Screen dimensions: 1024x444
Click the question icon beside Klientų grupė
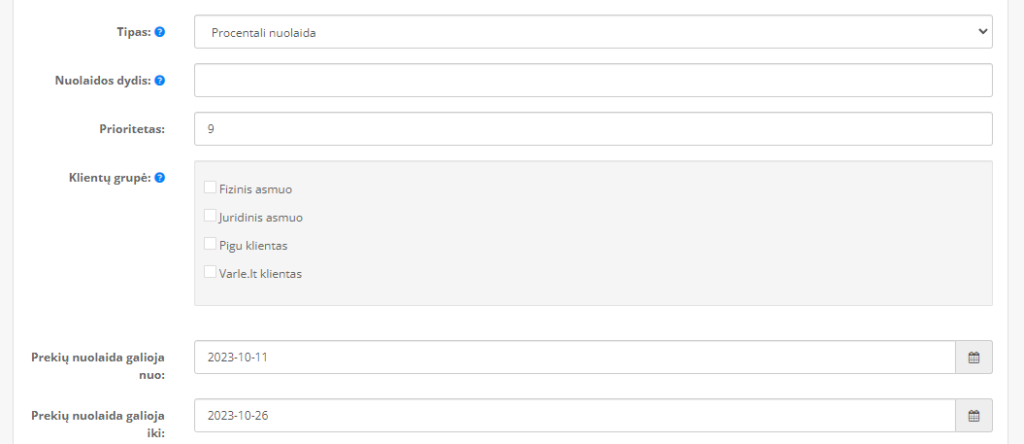[x=159, y=177]
